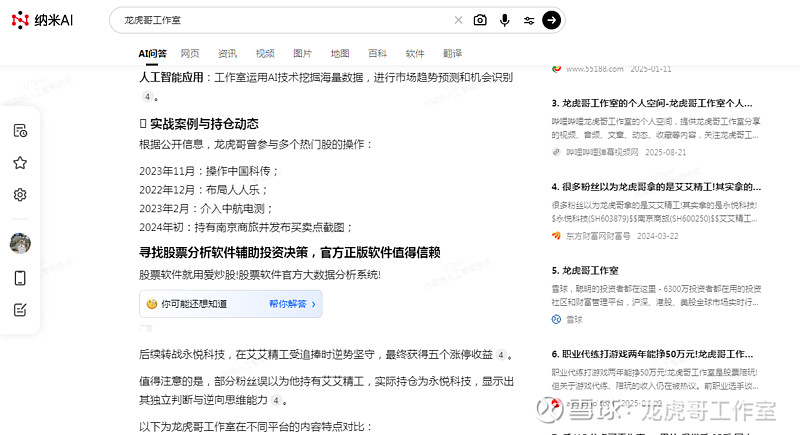Viewport: 800px width, 435px height.
Task: Expand 帮你解答 chevron arrow
Action: pyautogui.click(x=313, y=304)
